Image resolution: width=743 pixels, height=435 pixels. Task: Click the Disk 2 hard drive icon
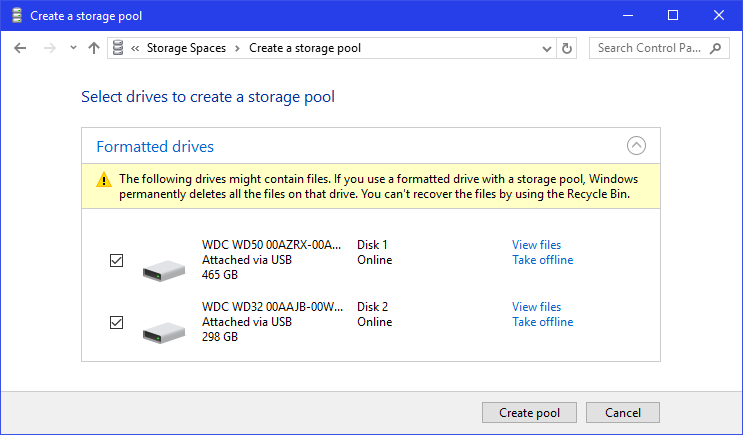(x=163, y=332)
